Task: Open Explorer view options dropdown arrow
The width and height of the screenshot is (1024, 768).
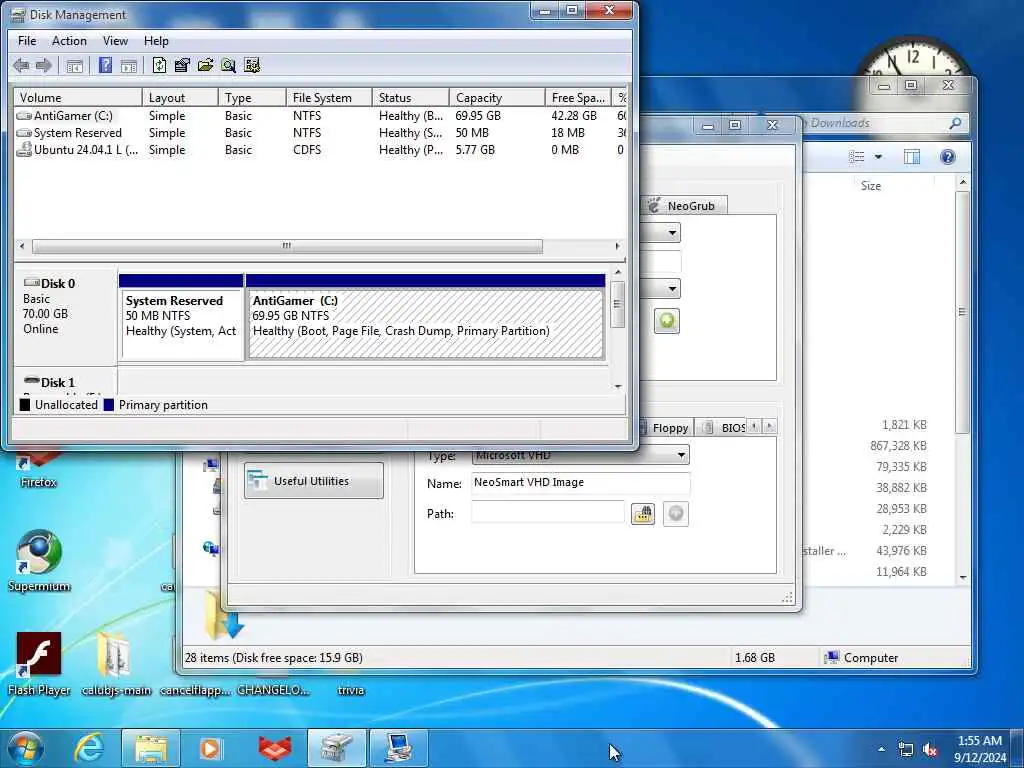Action: (x=878, y=157)
